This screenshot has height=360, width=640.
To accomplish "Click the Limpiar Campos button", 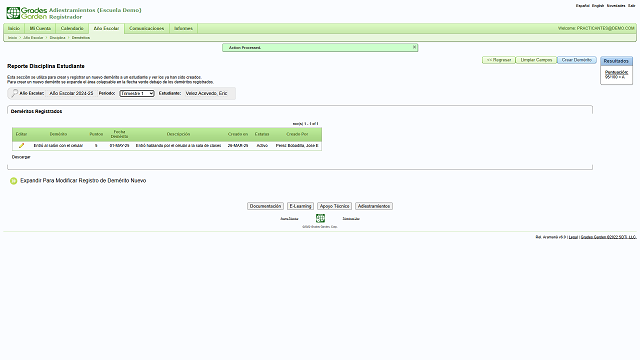I will (x=536, y=60).
